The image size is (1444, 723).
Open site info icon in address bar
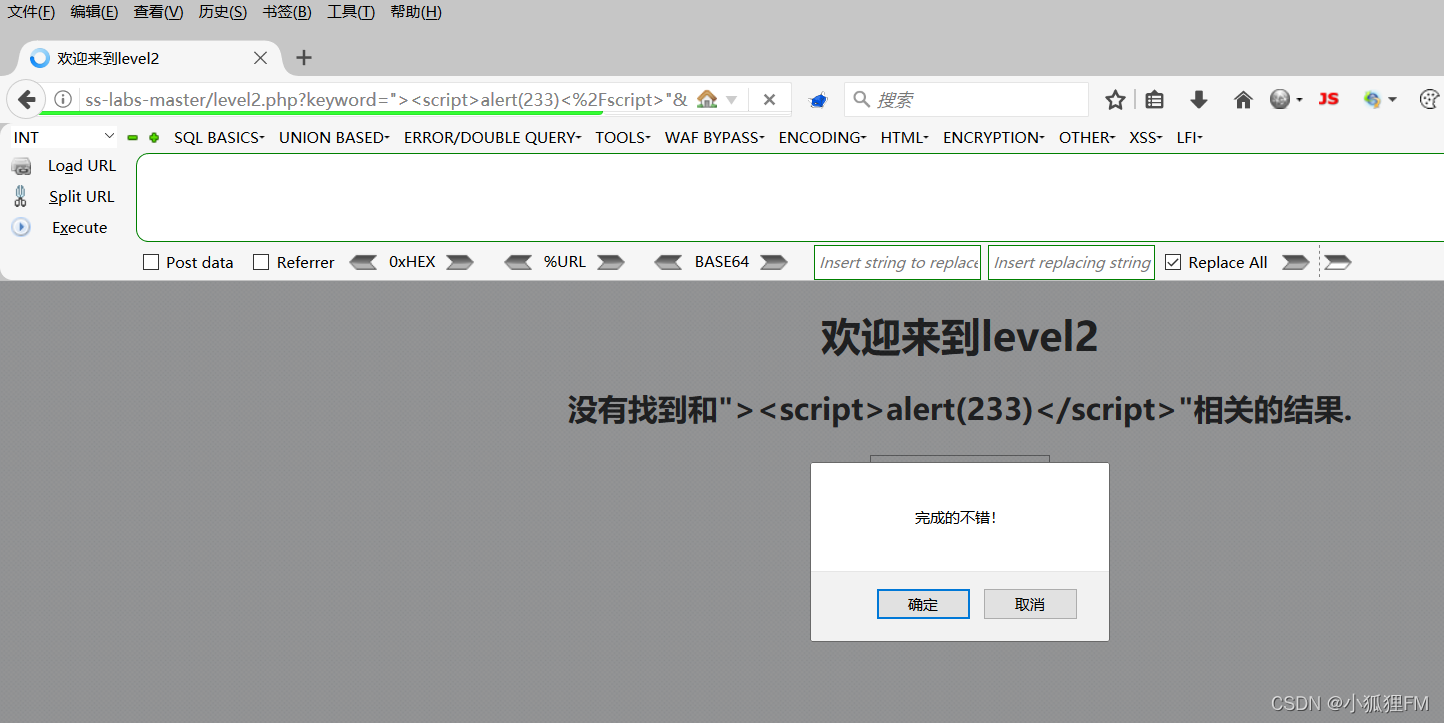(x=63, y=100)
